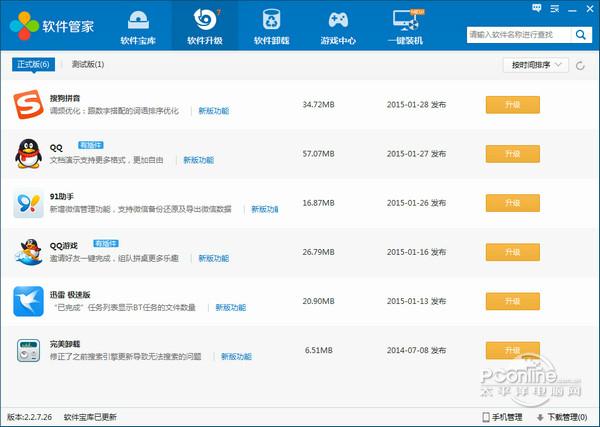Upgrade 91助手 with its 升级 button
The image size is (600, 427).
coord(513,203)
